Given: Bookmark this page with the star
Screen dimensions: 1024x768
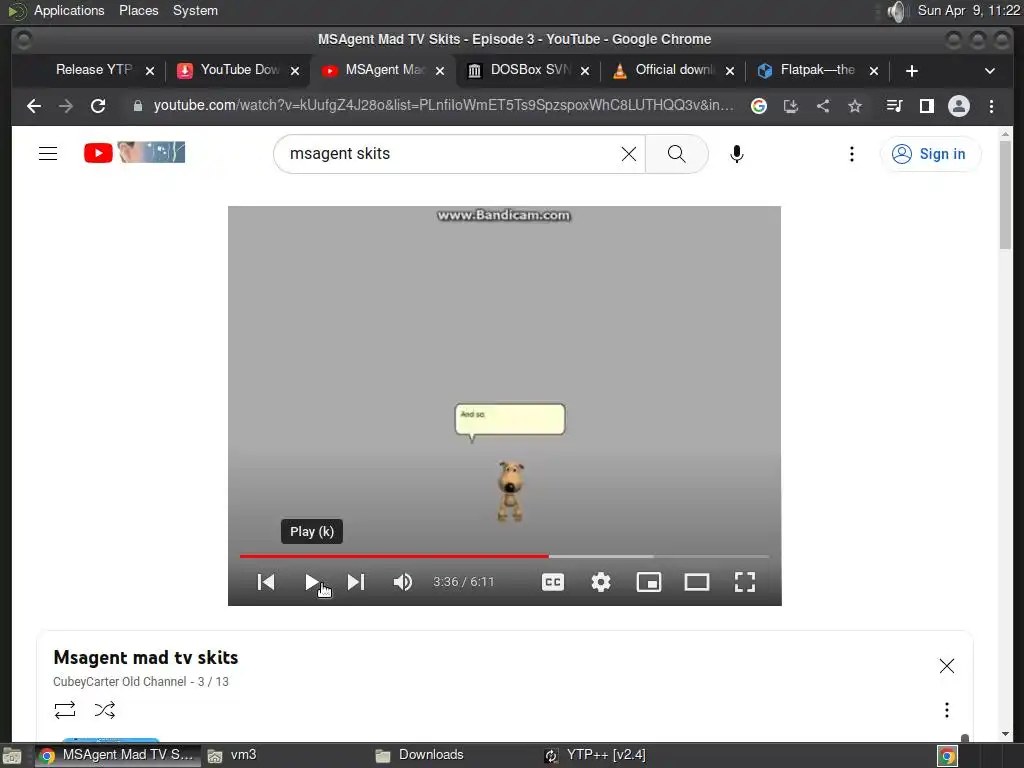Looking at the screenshot, I should point(855,106).
